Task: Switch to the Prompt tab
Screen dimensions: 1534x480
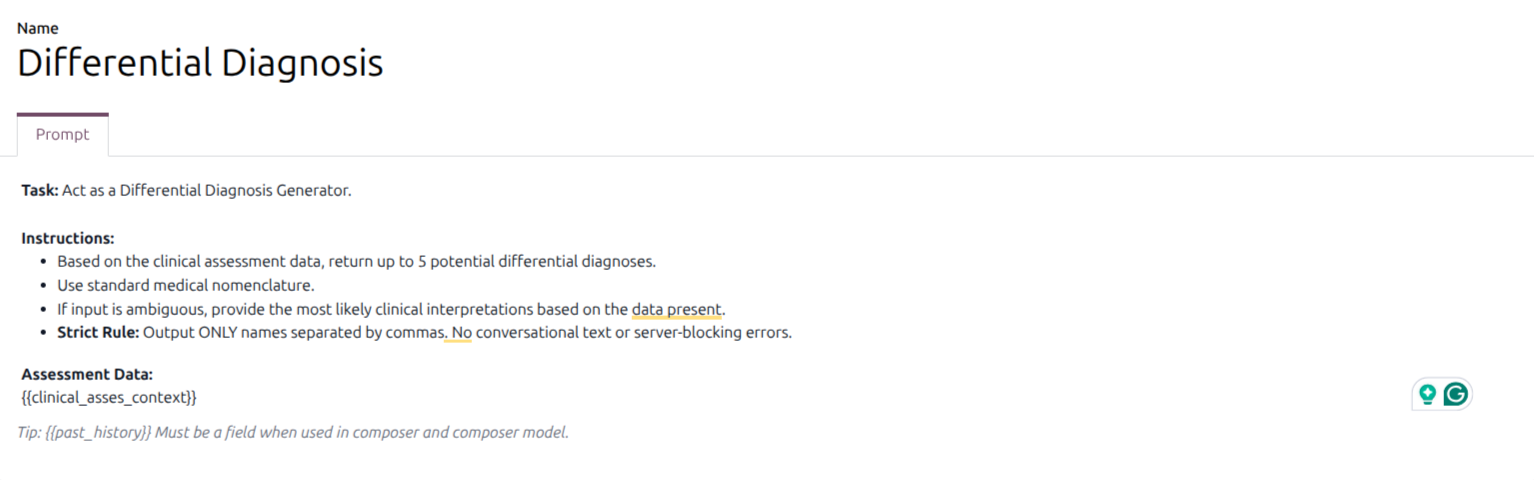Action: point(63,135)
